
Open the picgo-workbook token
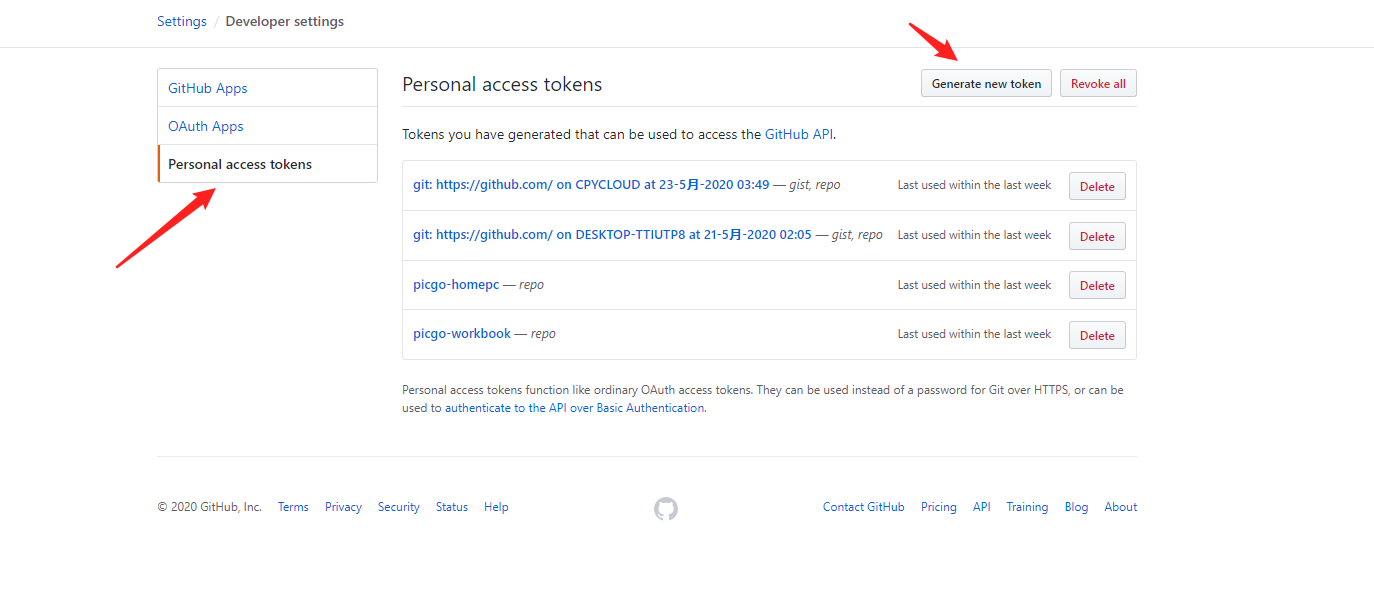coord(462,334)
